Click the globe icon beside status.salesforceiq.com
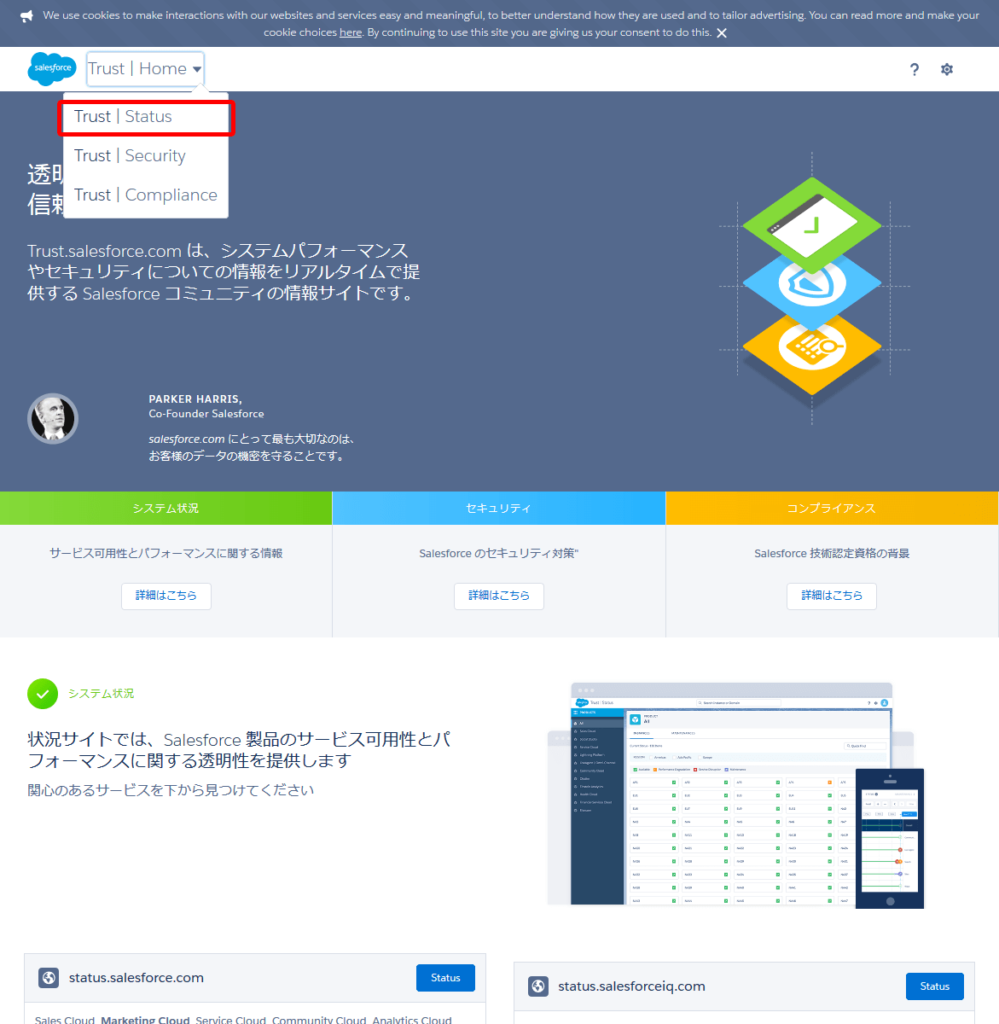 [539, 986]
